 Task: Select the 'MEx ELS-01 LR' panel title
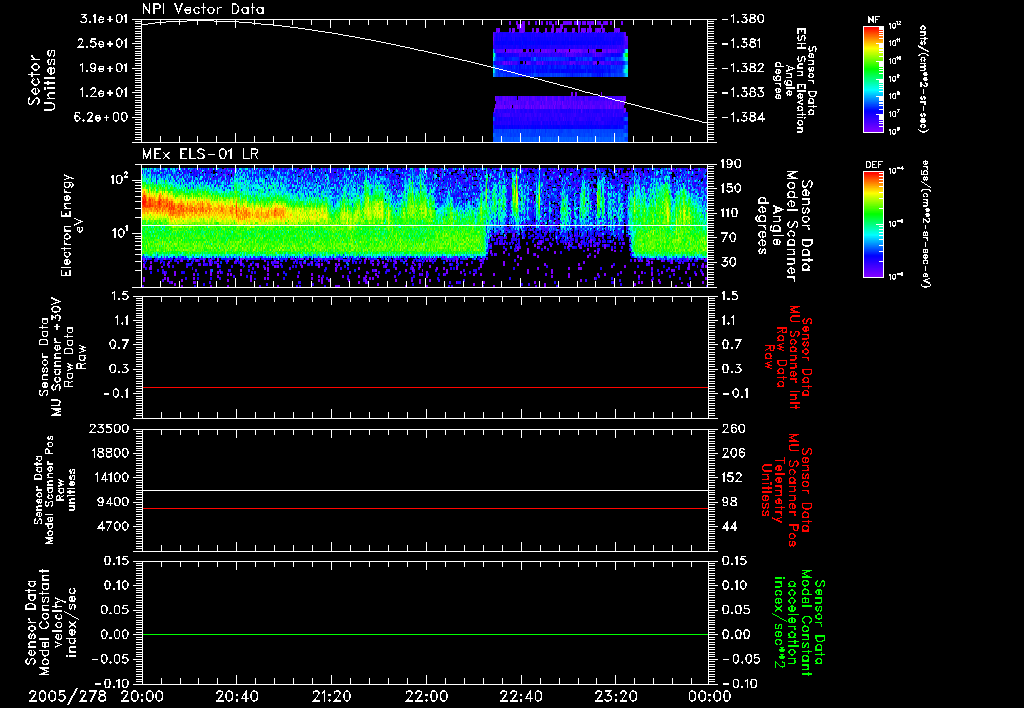200,154
